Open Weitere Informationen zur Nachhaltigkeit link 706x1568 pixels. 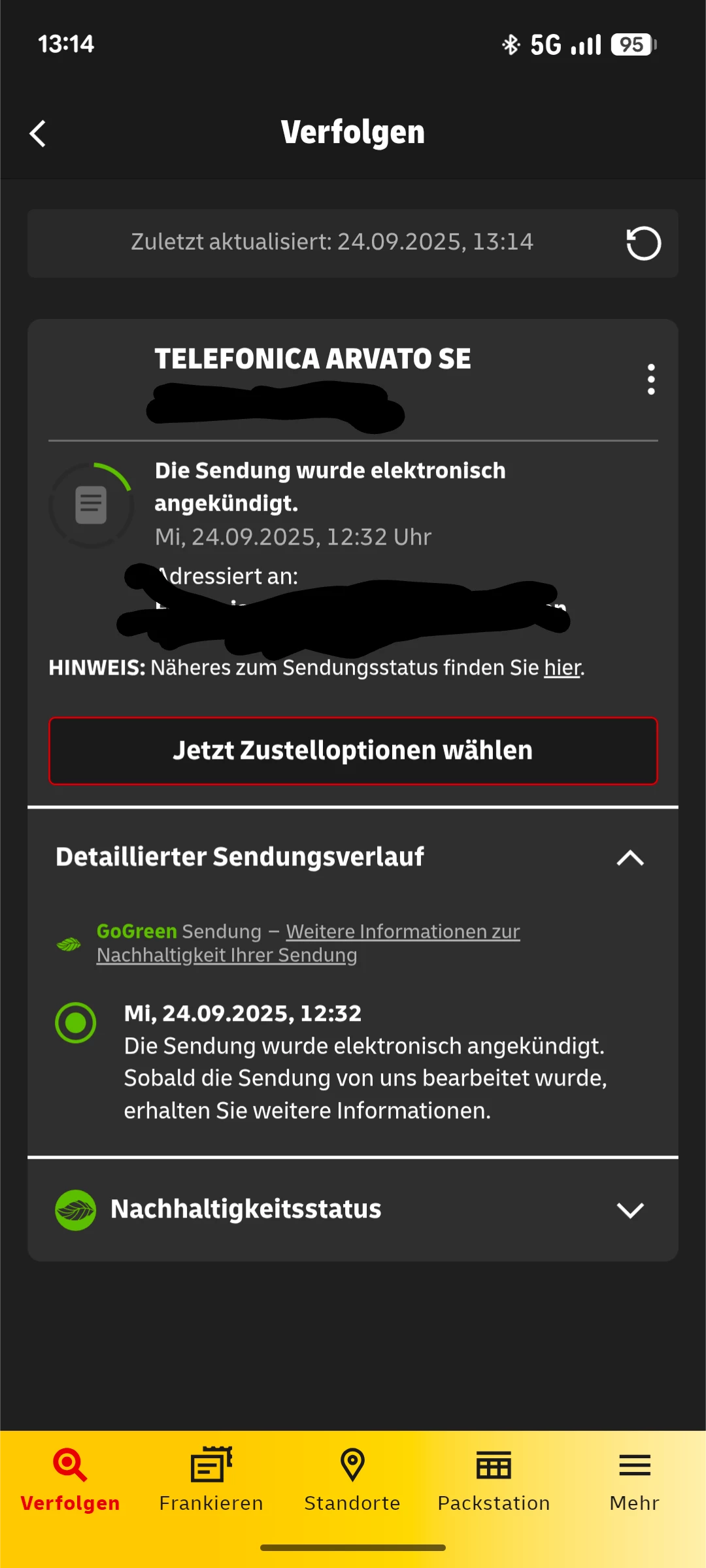pyautogui.click(x=309, y=943)
